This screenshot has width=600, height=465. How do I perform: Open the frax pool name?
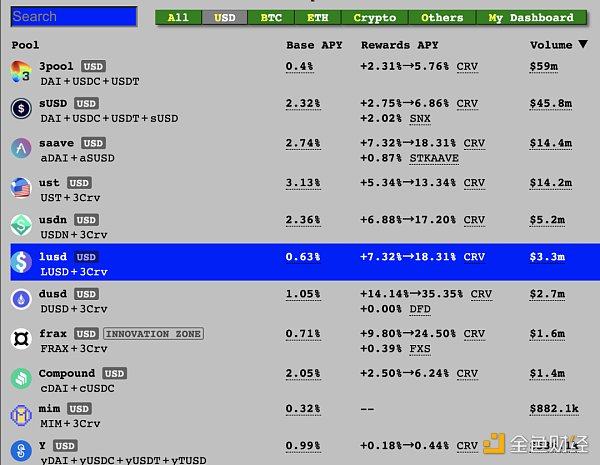pos(53,334)
